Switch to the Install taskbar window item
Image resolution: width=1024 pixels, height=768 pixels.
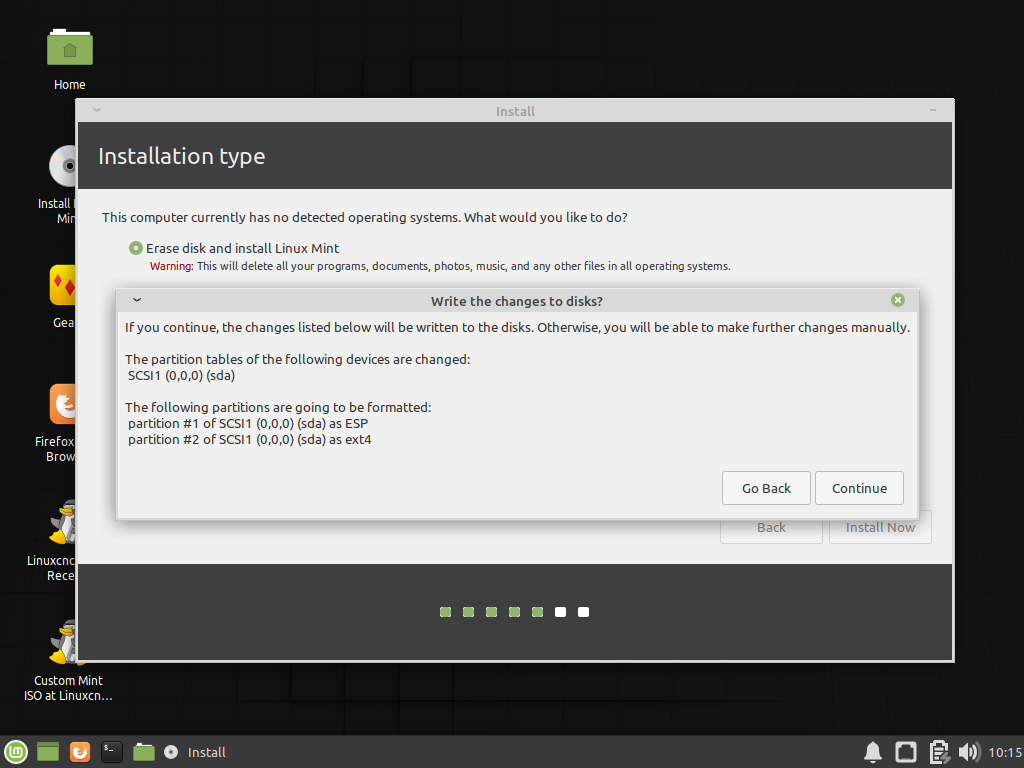(195, 752)
